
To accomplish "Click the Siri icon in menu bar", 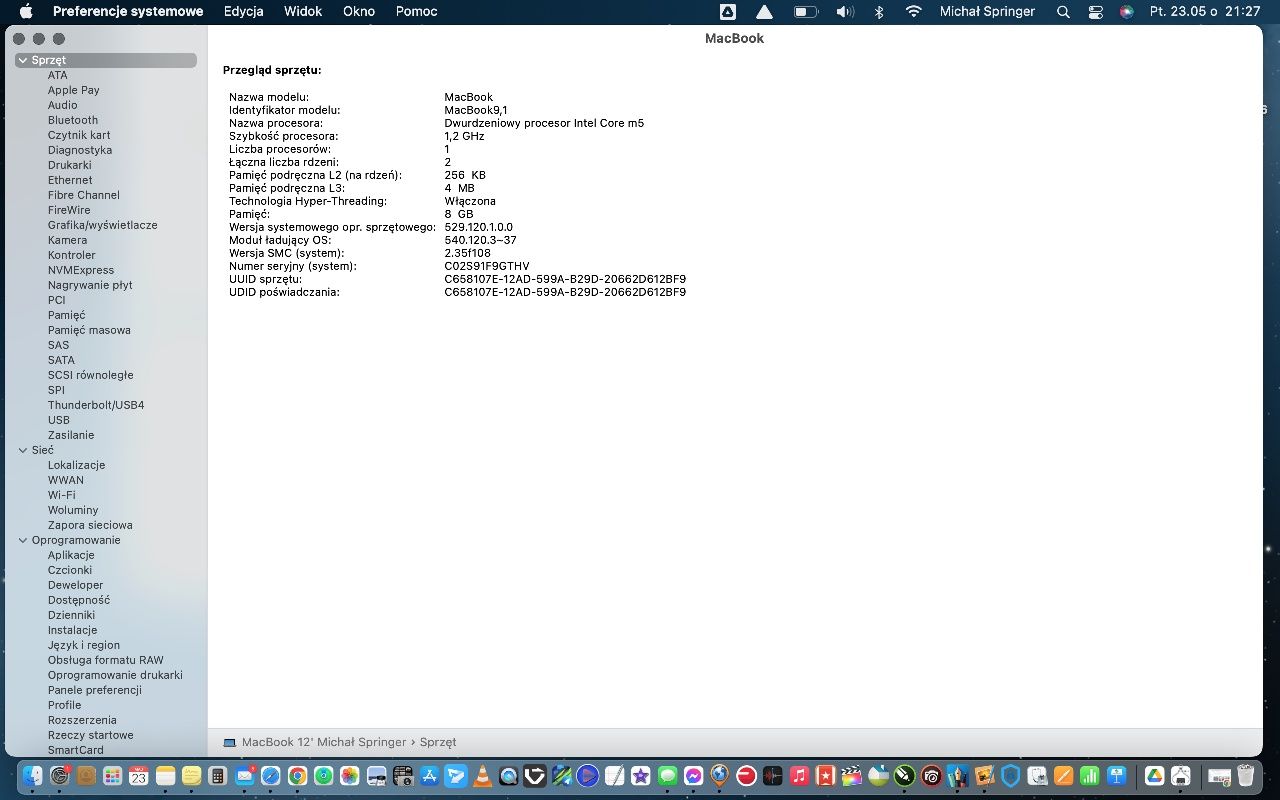I will click(x=1127, y=12).
